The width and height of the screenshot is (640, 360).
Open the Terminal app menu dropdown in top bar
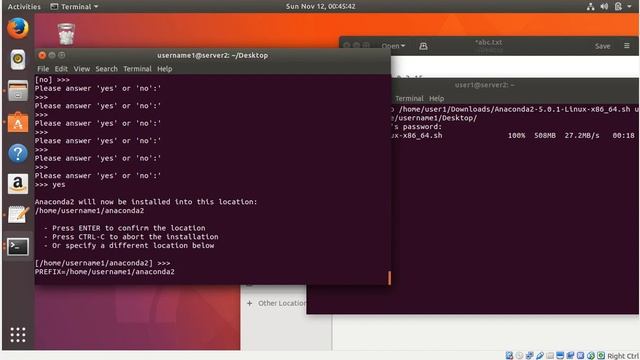tap(74, 7)
